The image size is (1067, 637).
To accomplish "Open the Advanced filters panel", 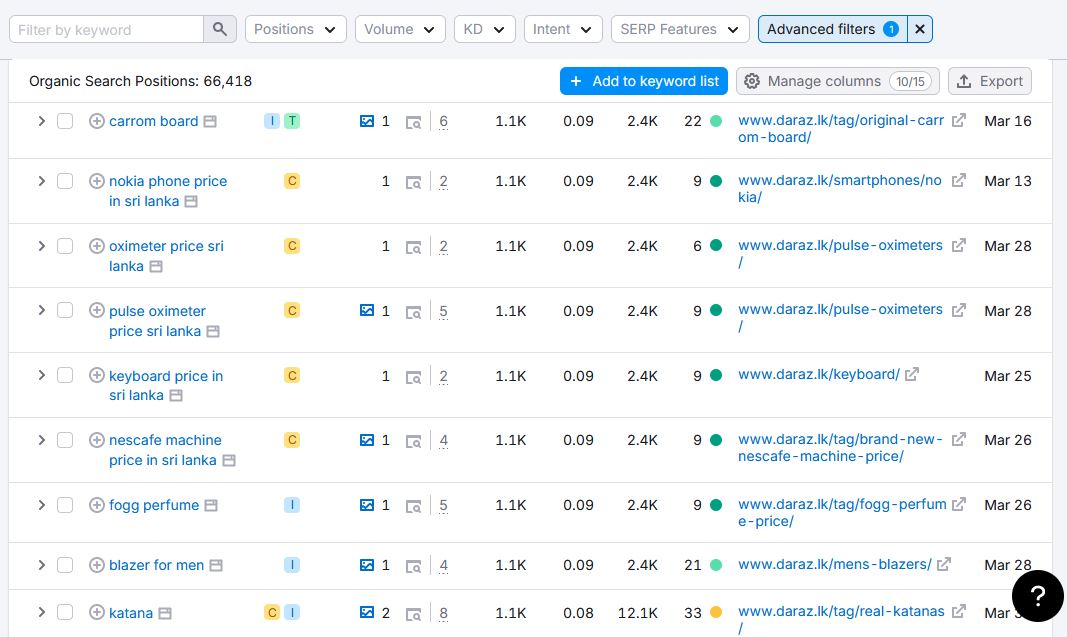I will point(830,30).
